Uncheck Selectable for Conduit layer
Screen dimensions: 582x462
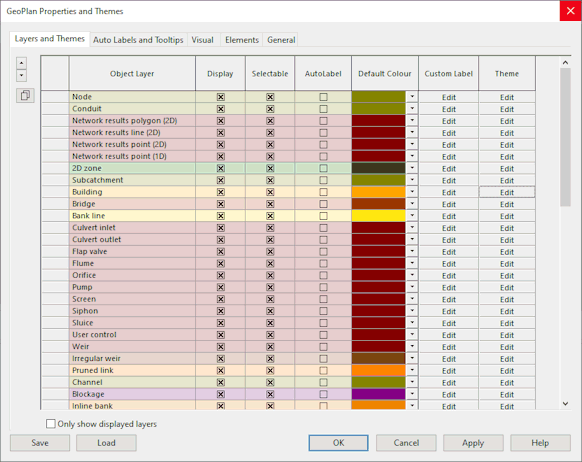270,109
